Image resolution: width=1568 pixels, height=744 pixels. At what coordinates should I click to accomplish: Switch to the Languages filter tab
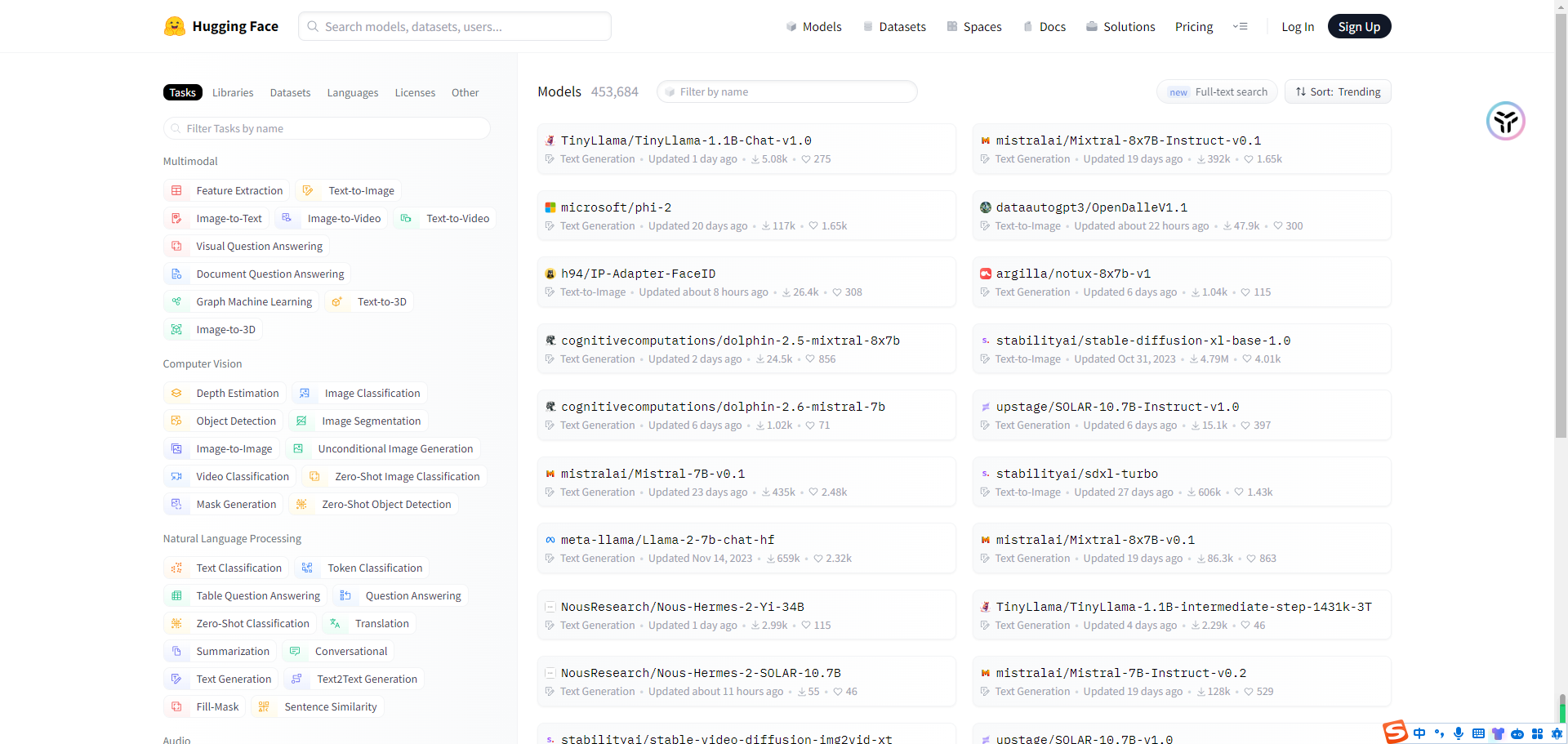(353, 92)
